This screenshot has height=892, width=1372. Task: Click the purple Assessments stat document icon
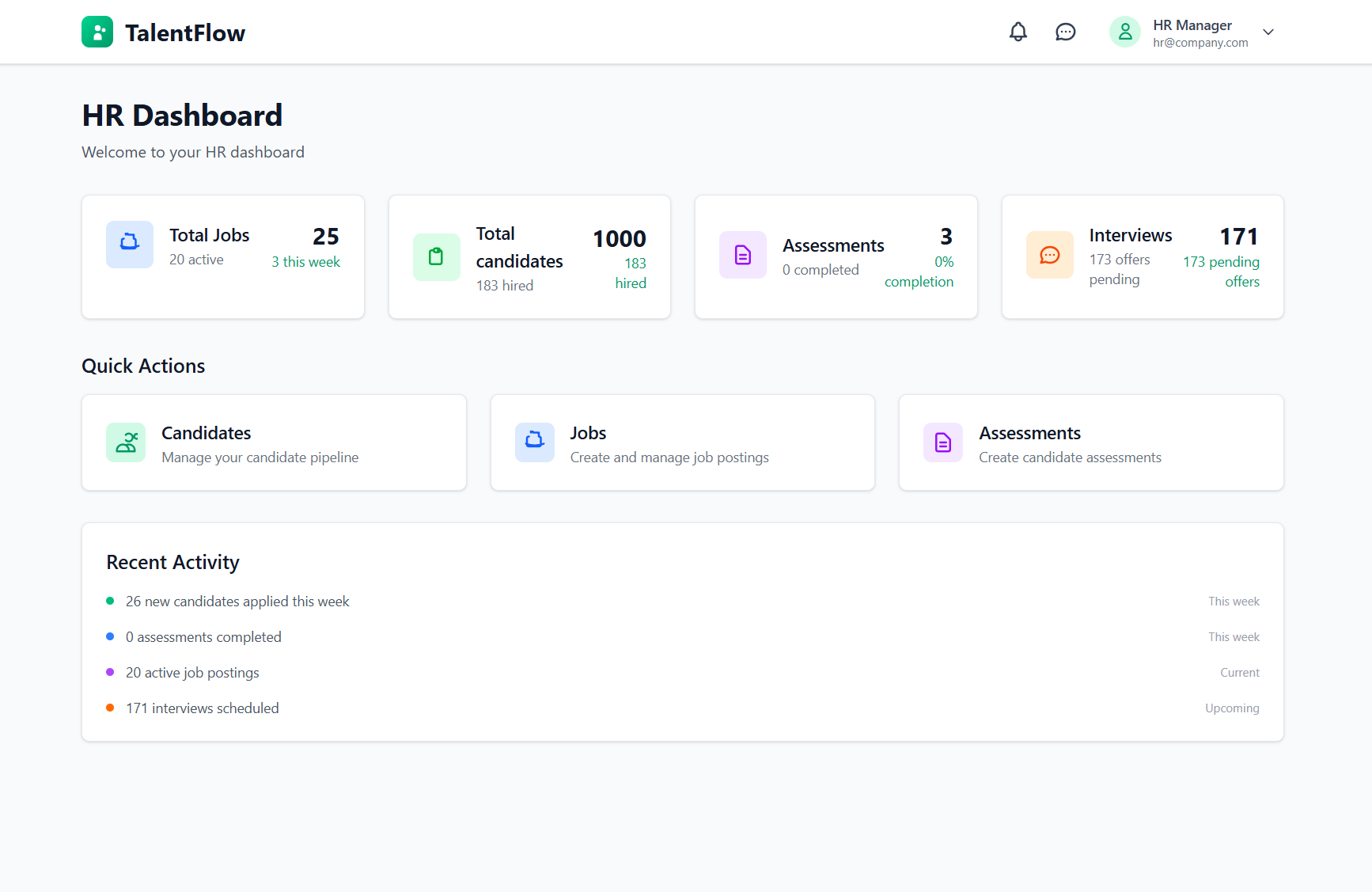[743, 255]
